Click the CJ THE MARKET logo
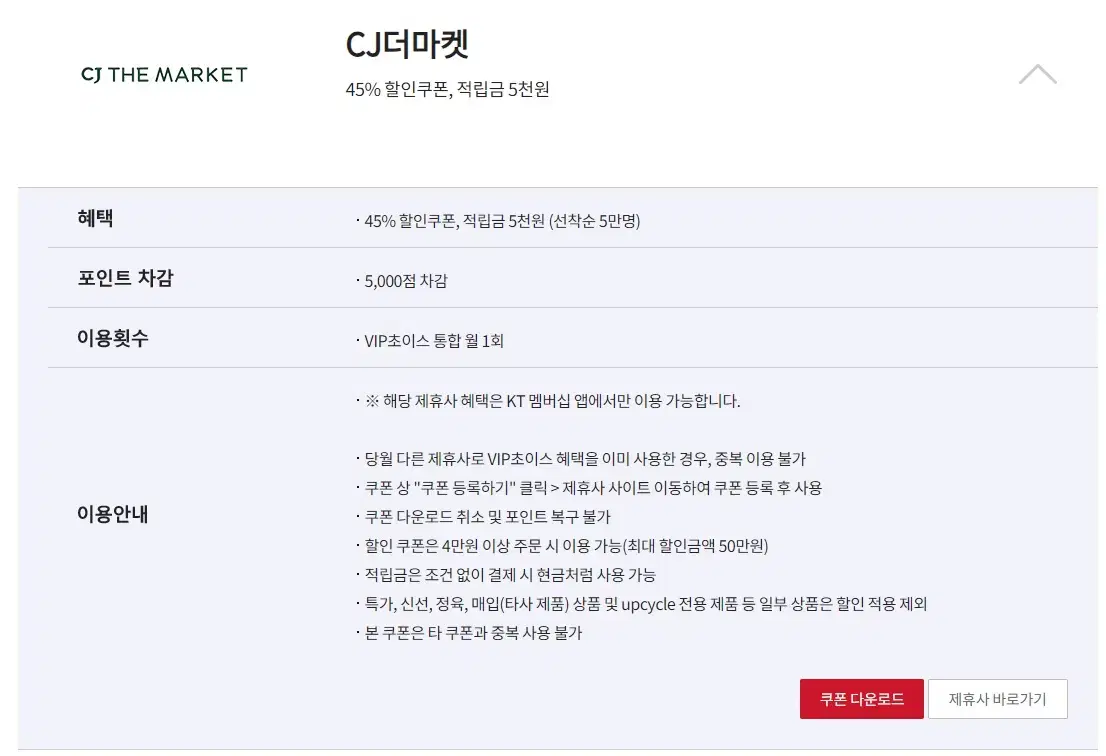 point(164,75)
